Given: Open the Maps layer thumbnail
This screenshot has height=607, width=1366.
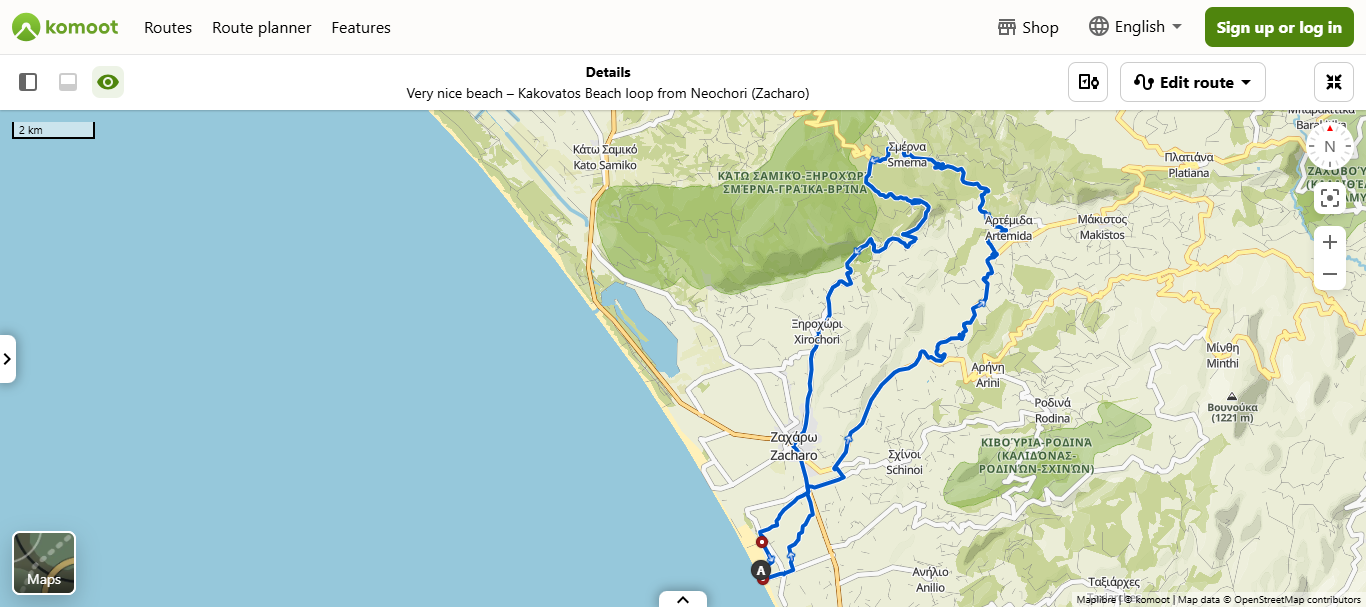Looking at the screenshot, I should 44,563.
